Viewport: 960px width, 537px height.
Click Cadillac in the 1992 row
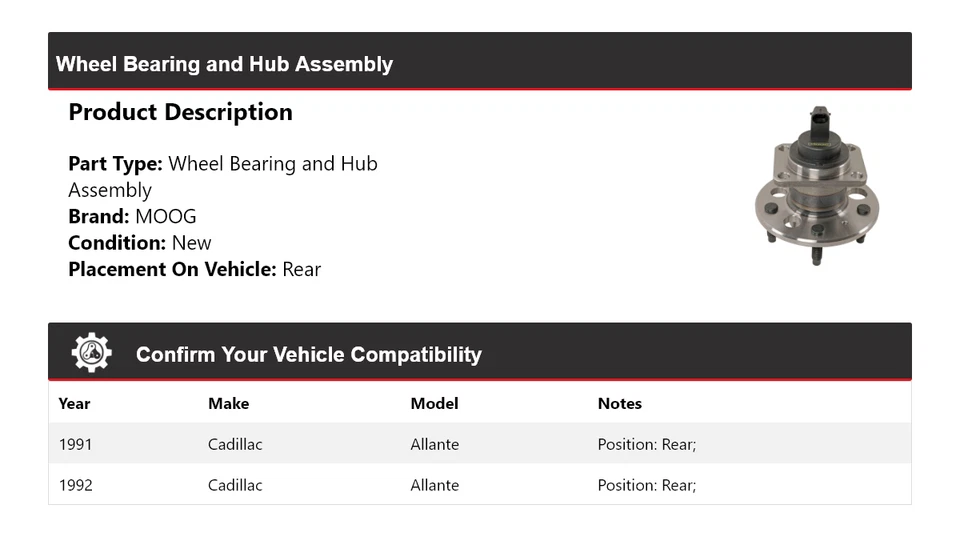[x=235, y=485]
